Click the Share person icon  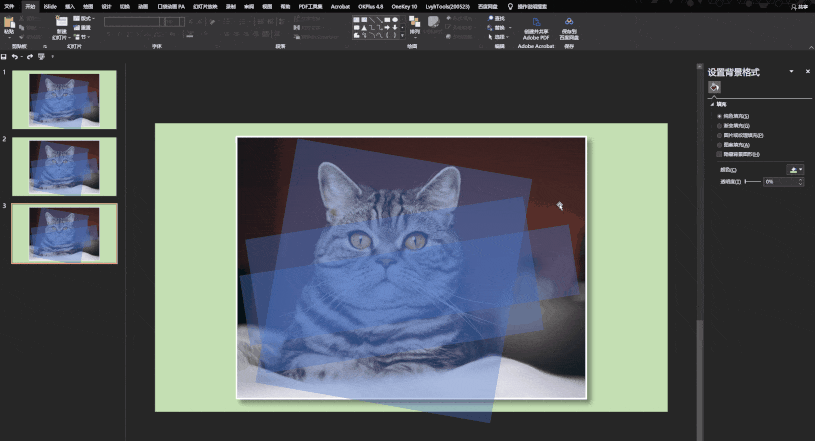pos(794,7)
